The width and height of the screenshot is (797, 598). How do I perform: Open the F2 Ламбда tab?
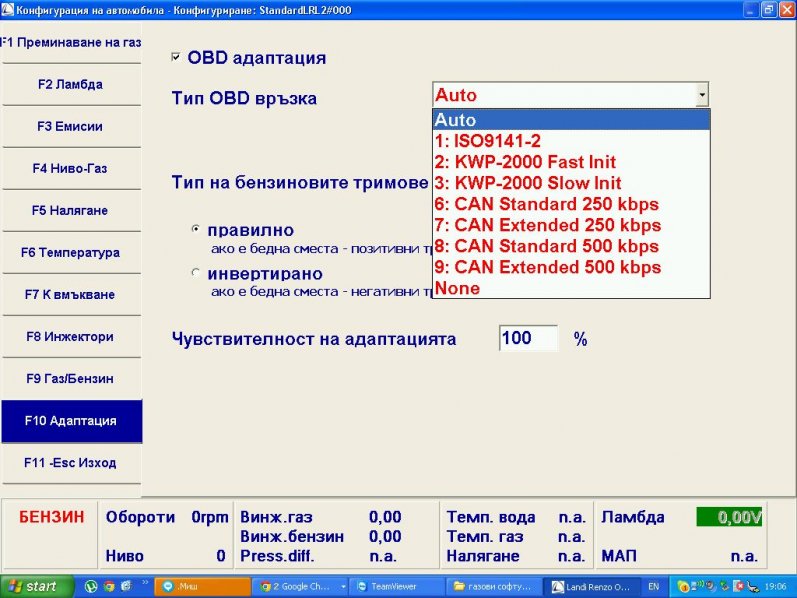pyautogui.click(x=71, y=85)
